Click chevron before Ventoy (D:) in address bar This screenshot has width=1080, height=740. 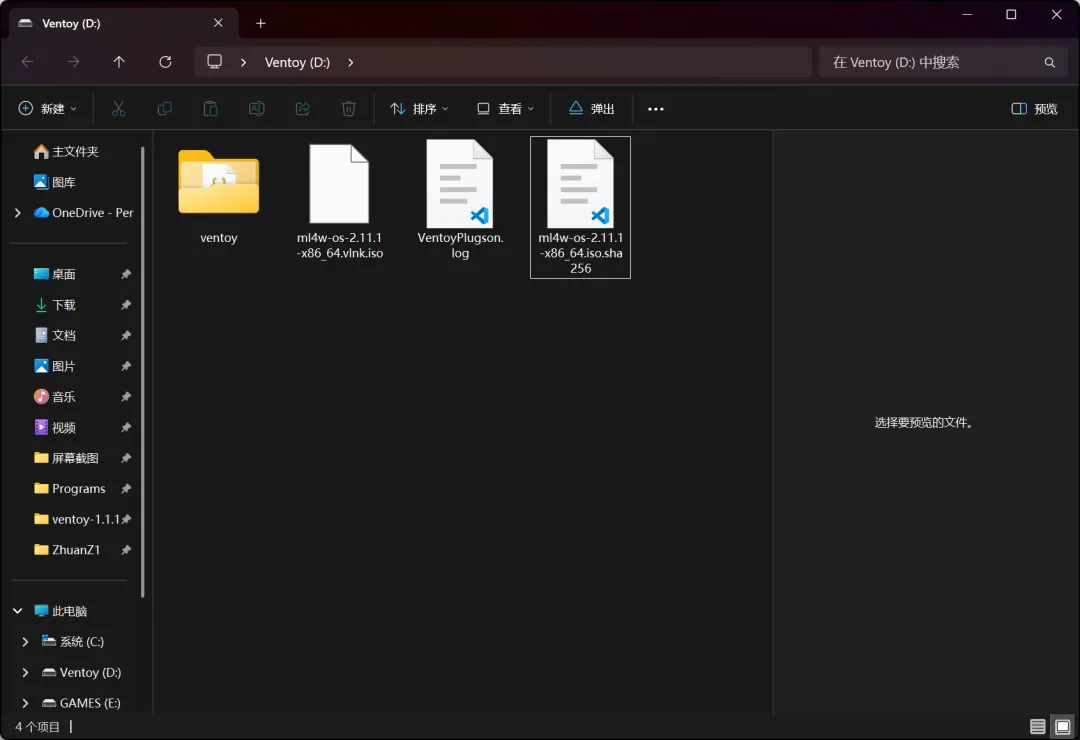point(243,63)
